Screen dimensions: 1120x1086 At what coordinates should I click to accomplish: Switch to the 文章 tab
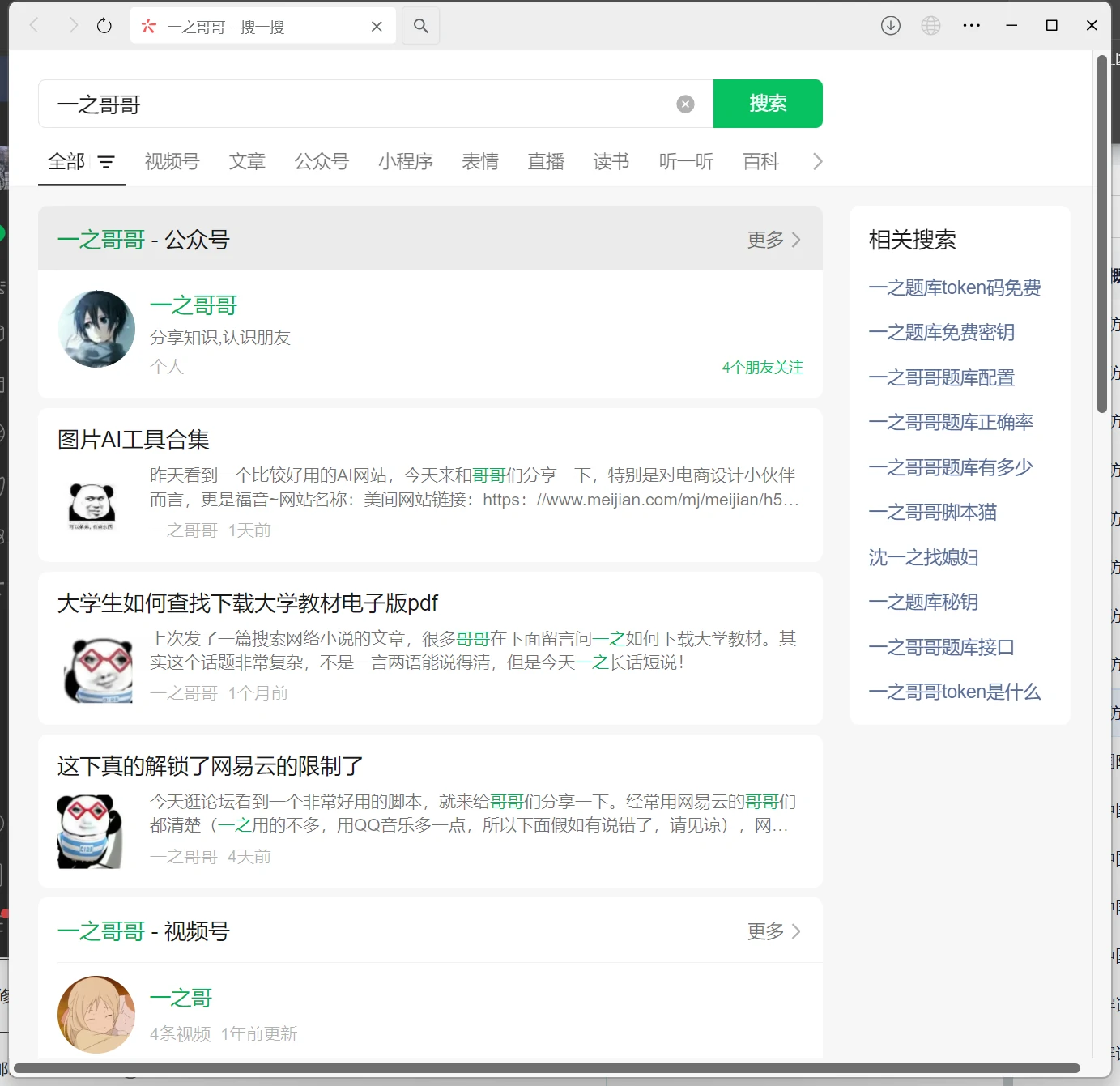(247, 161)
